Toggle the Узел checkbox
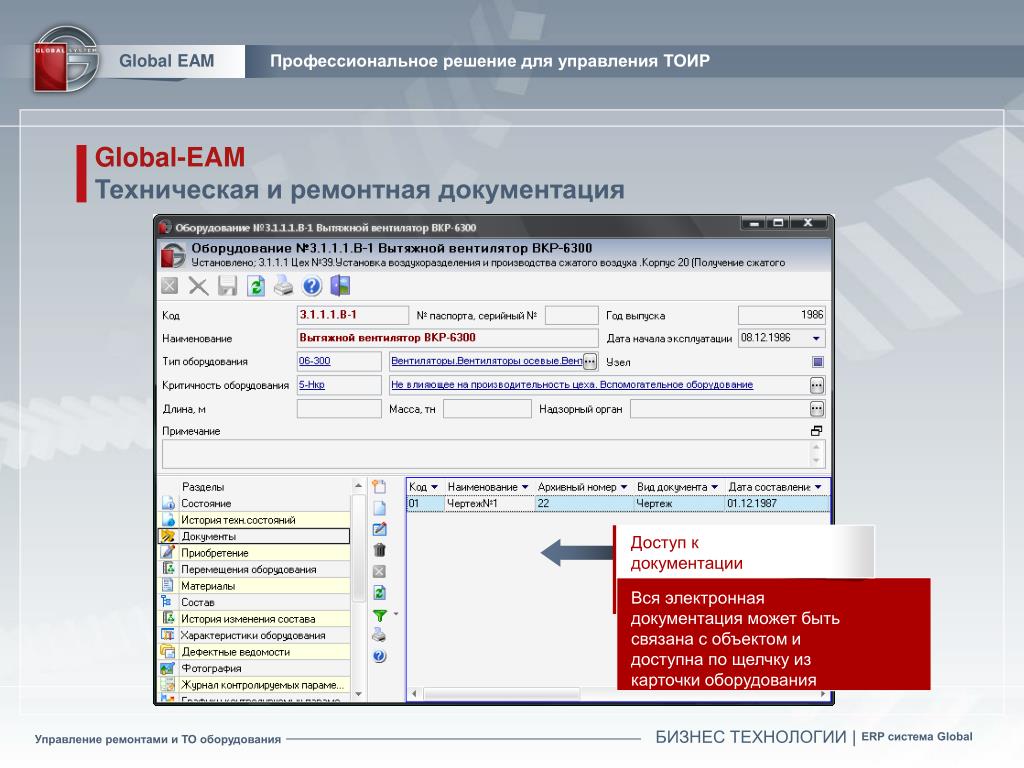The height and width of the screenshot is (768, 1024). click(818, 362)
